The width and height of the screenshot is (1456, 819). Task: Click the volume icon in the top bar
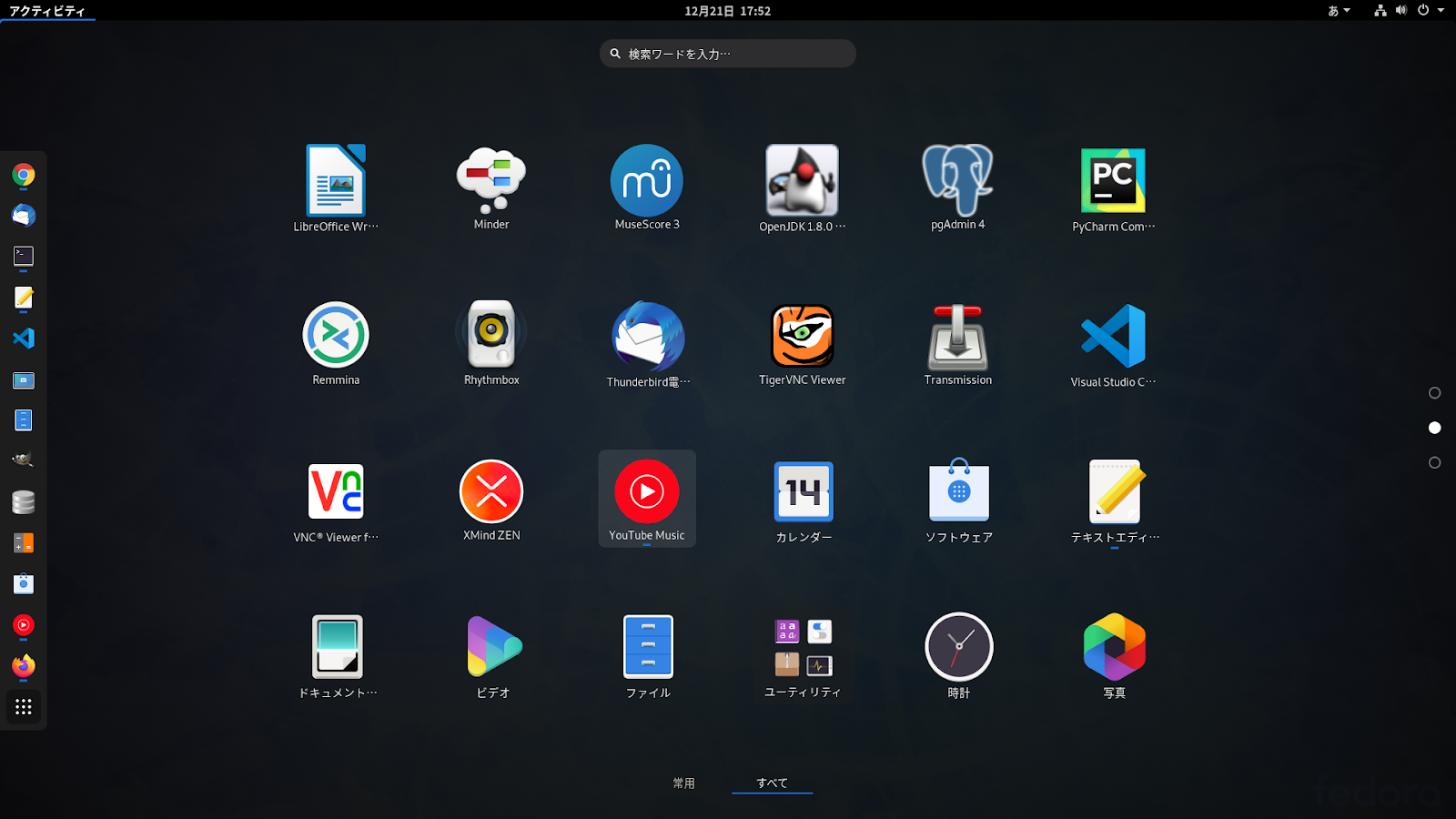1401,11
